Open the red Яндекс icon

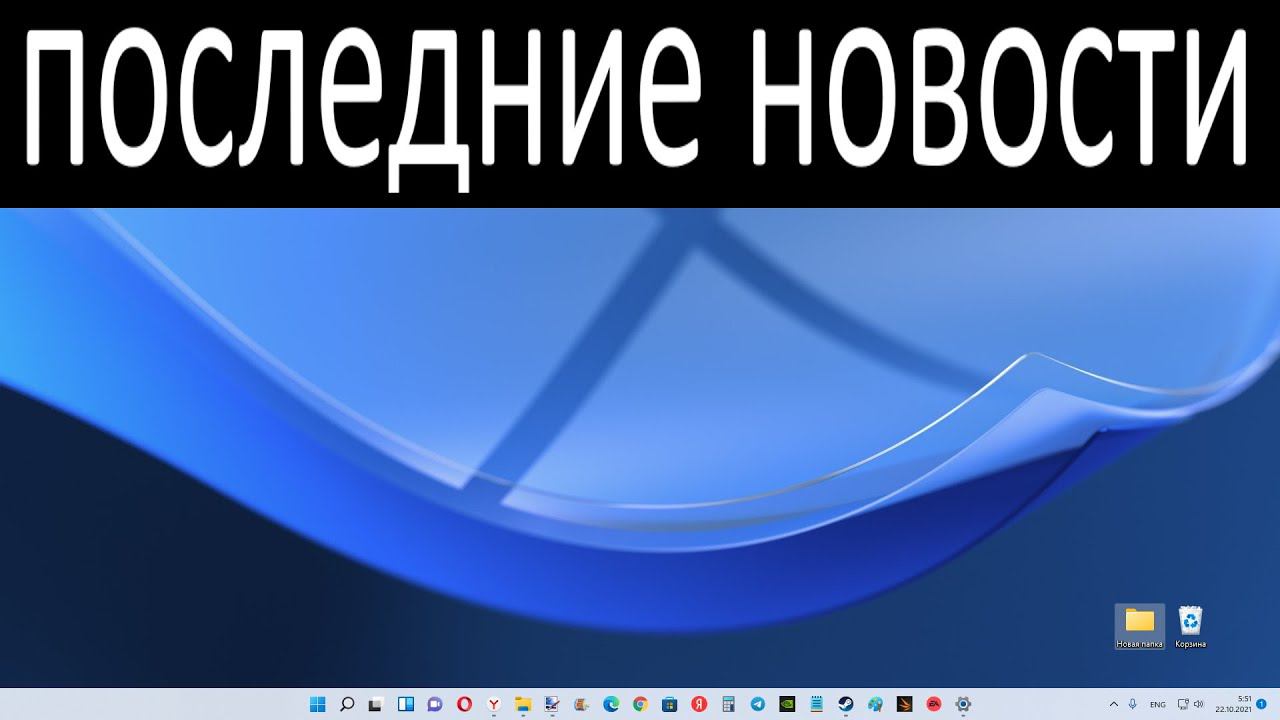point(699,704)
